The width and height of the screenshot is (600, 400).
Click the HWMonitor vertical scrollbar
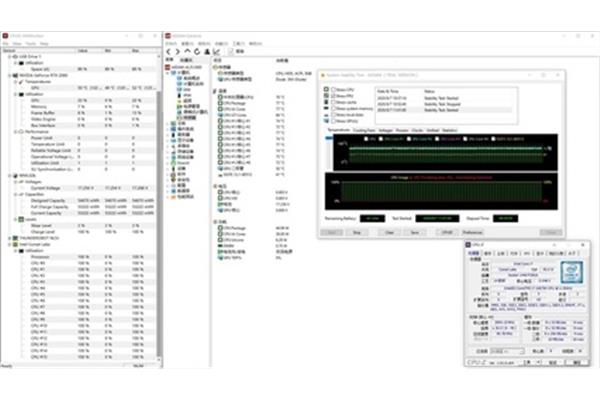pyautogui.click(x=159, y=222)
